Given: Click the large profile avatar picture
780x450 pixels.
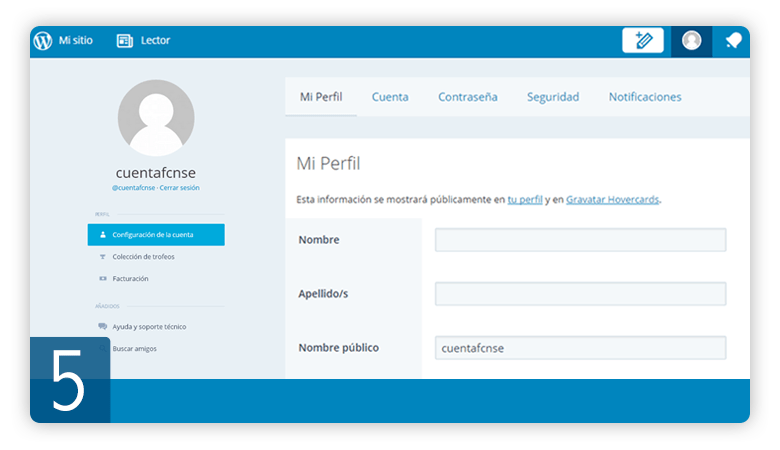Looking at the screenshot, I should point(156,118).
